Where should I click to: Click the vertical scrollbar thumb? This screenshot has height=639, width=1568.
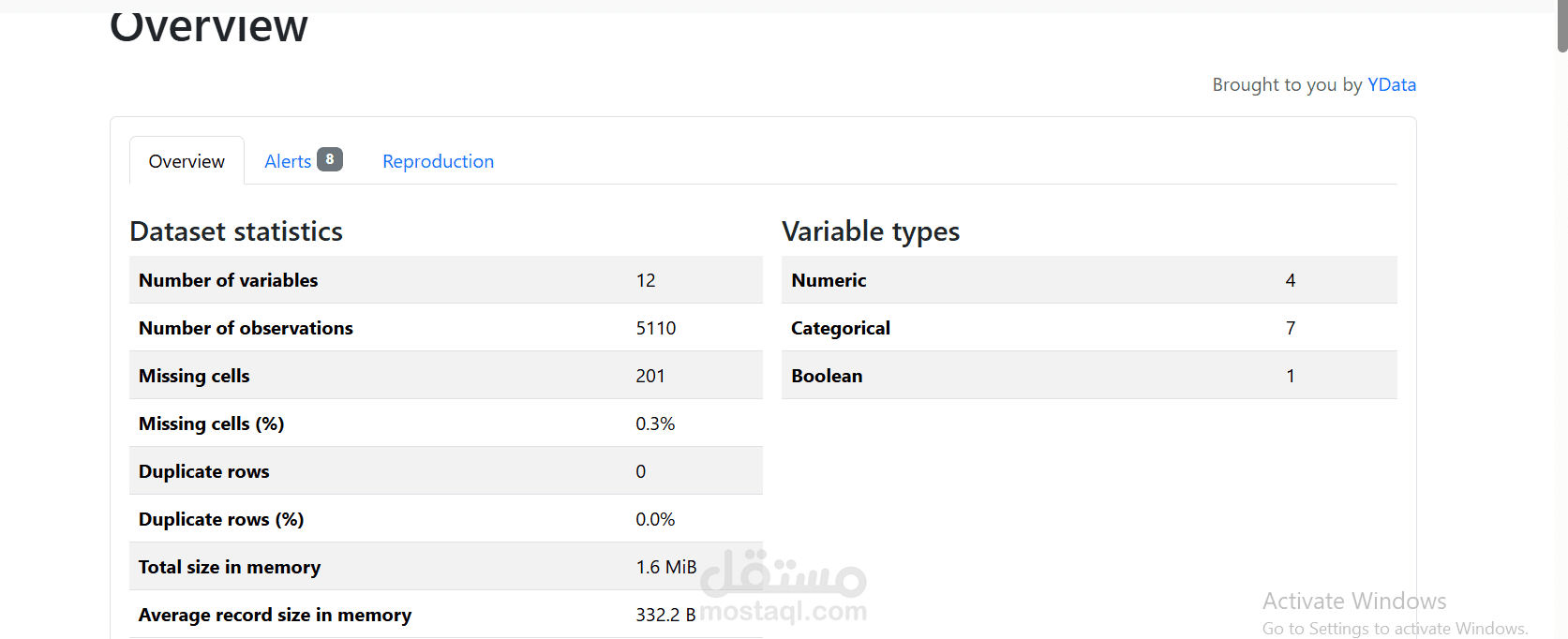(x=1561, y=26)
